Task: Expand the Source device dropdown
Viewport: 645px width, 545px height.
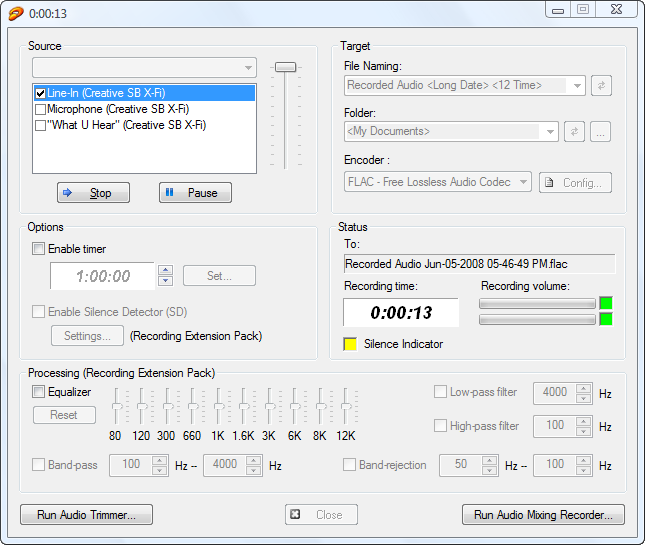Action: 248,68
